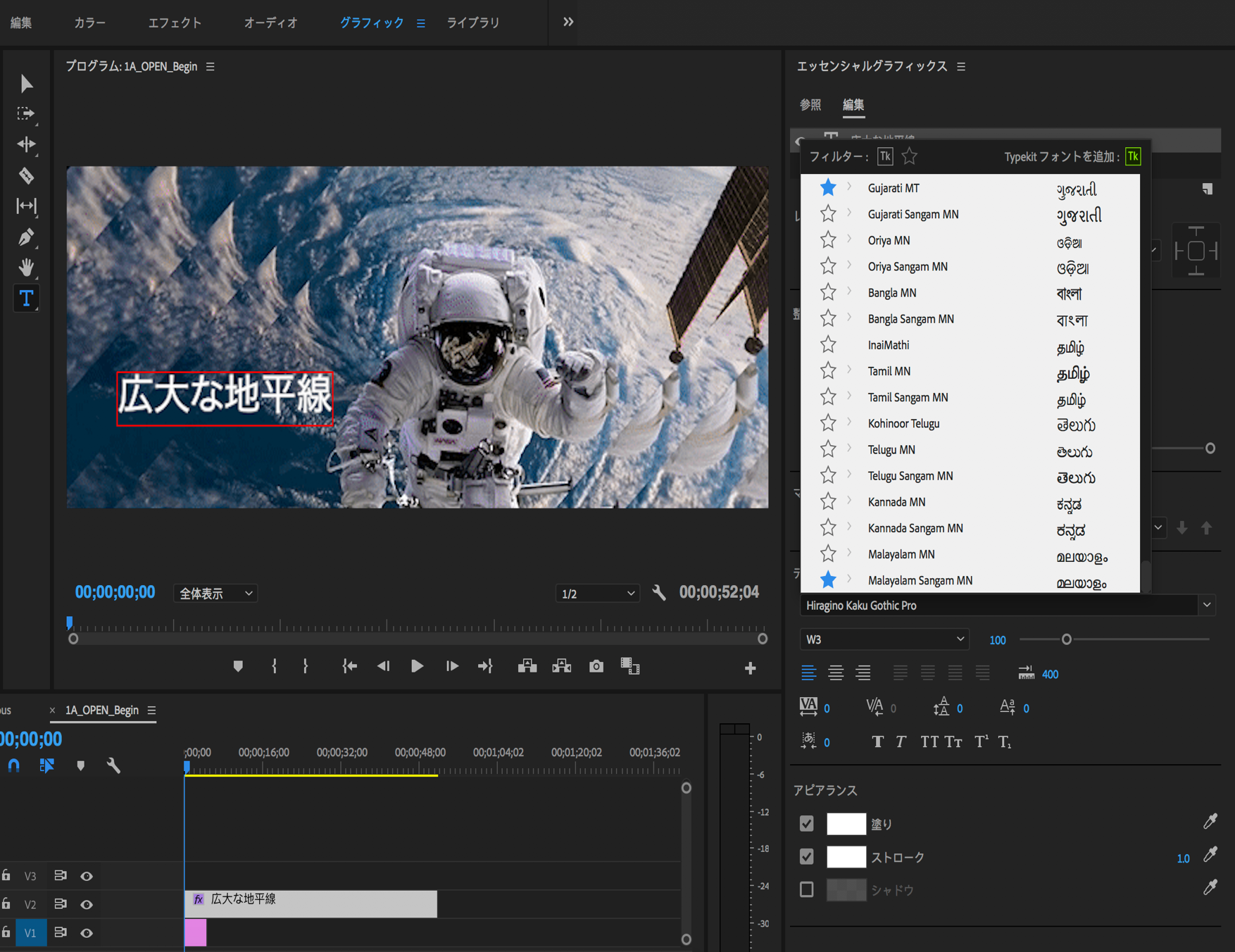
Task: Click the fill color eyedropper
Action: [x=1210, y=822]
